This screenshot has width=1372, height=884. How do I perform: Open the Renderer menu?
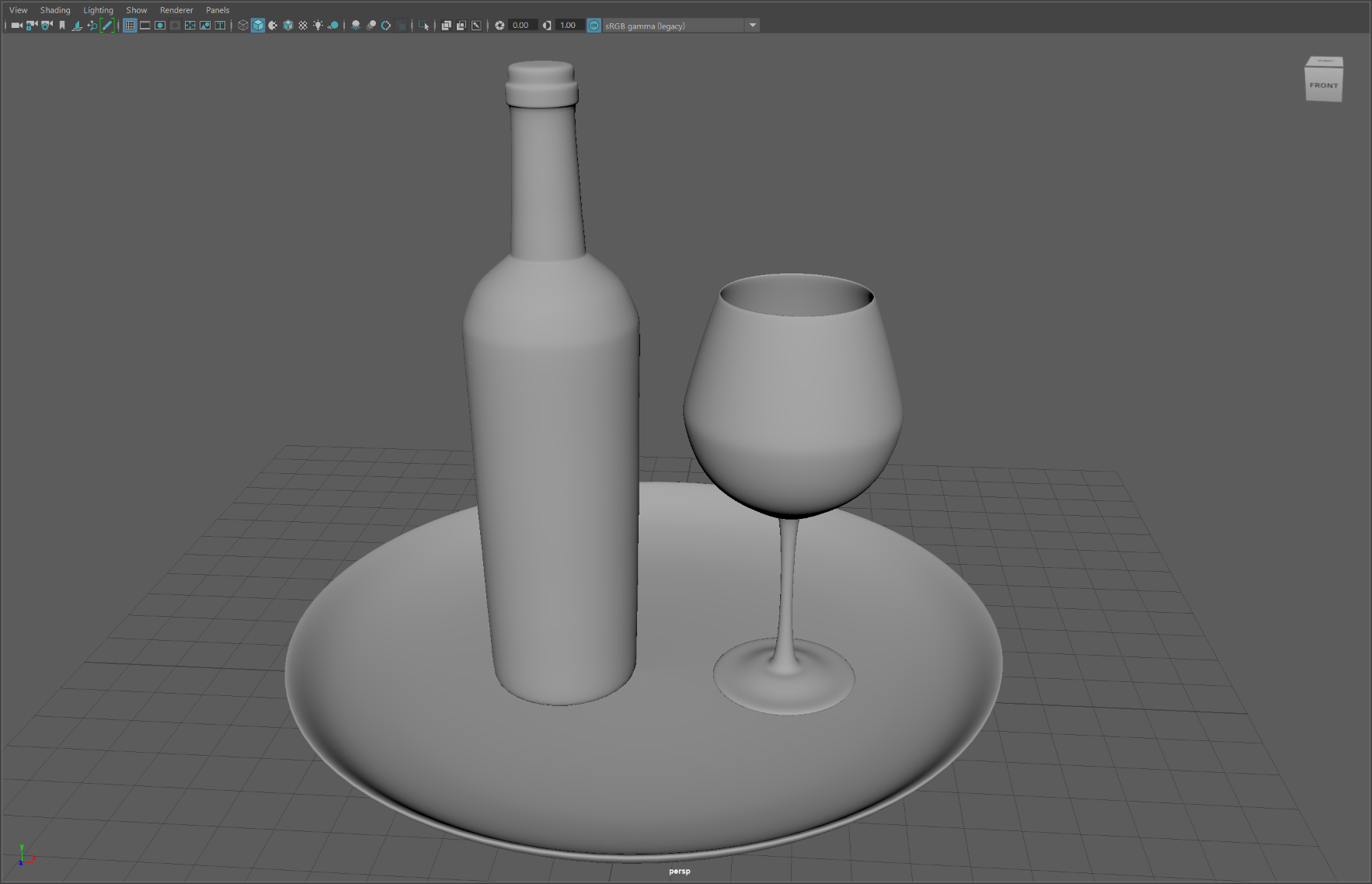coord(176,10)
